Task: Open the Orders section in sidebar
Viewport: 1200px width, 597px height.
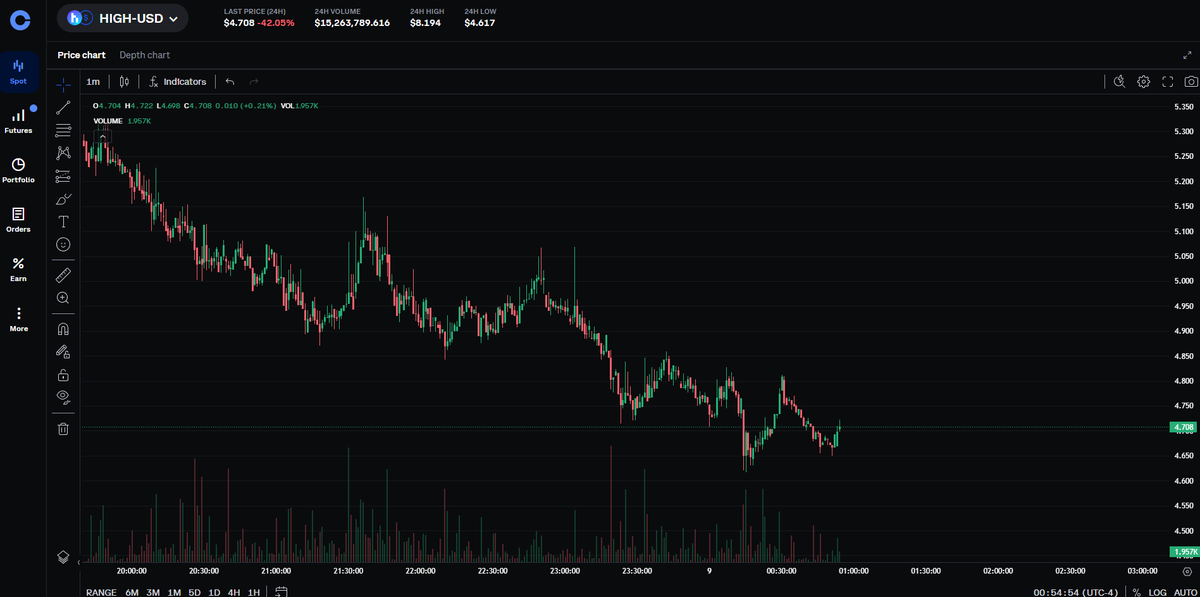Action: click(x=19, y=219)
